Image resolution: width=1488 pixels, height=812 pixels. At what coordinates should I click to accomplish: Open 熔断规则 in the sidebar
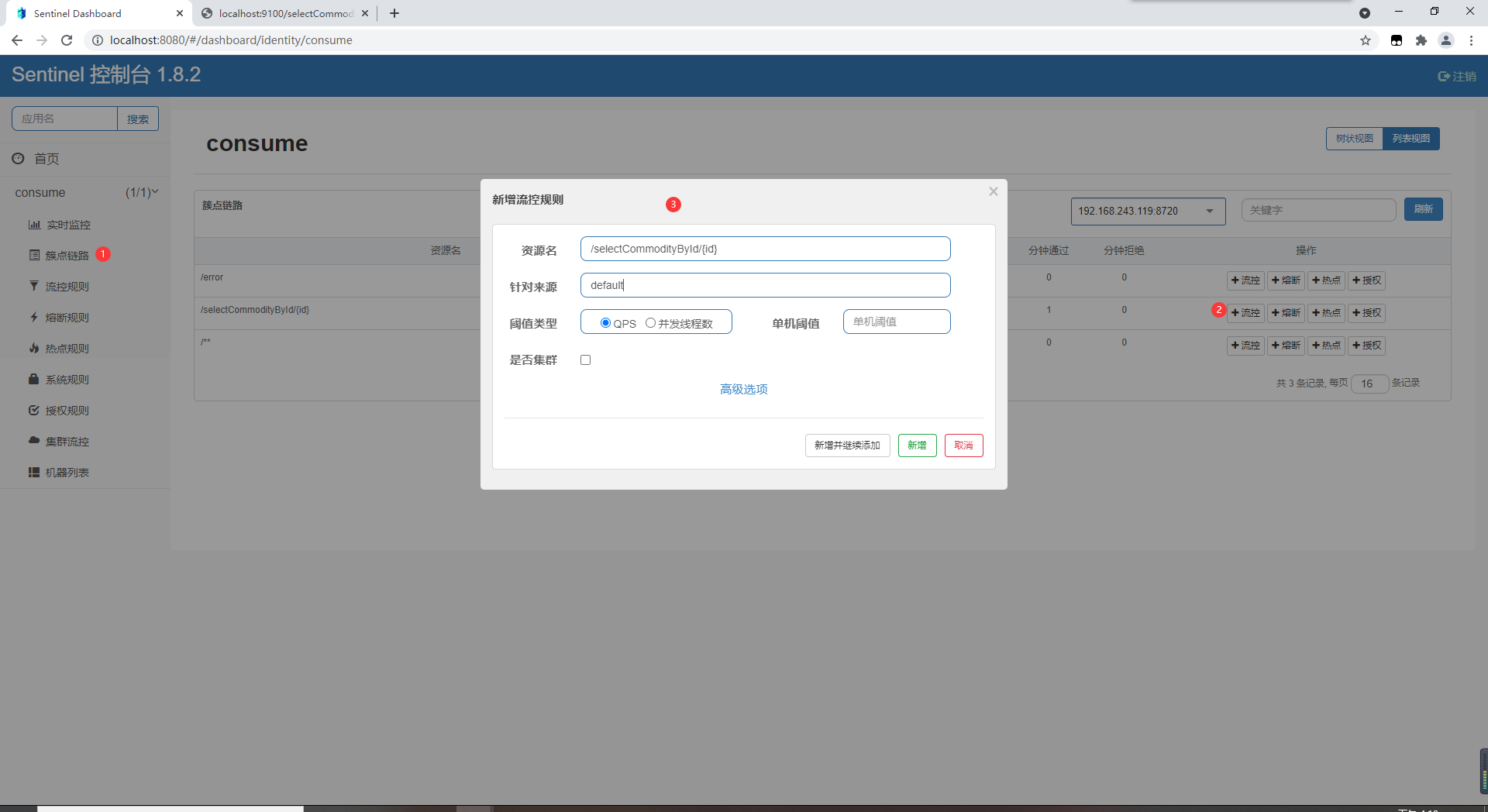67,318
